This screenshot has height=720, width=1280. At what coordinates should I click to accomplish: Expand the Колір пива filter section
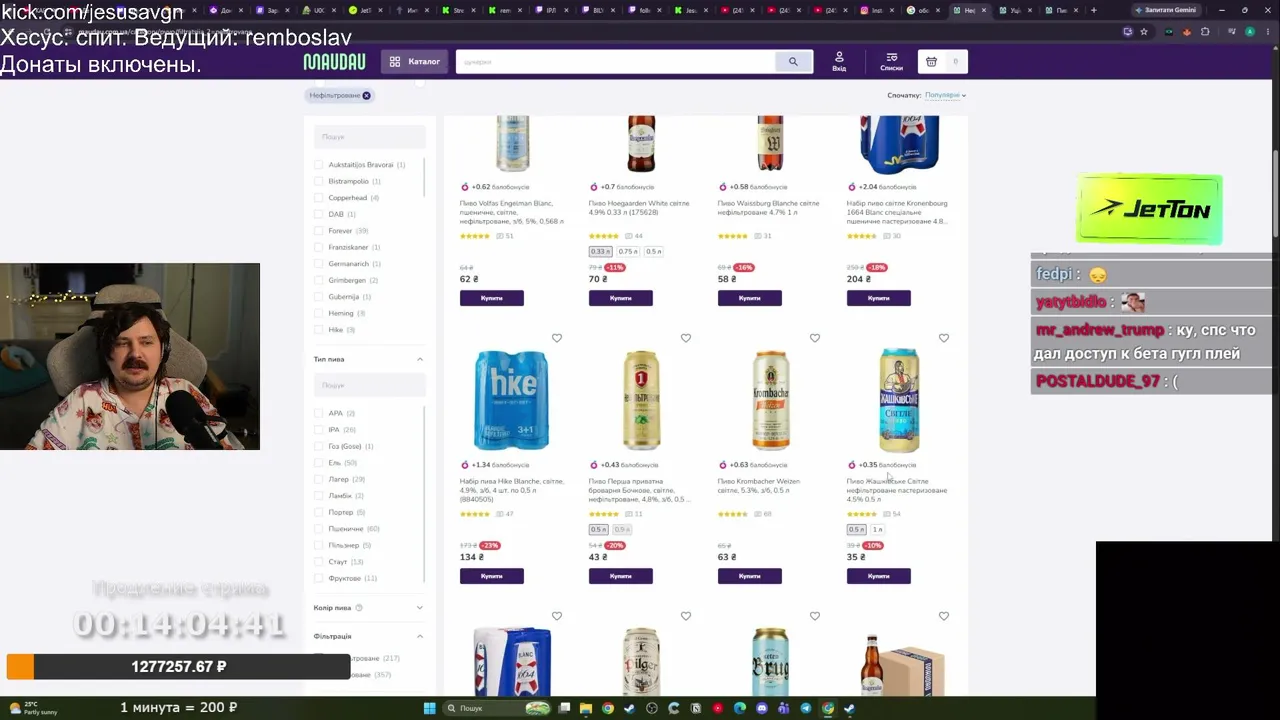[419, 607]
